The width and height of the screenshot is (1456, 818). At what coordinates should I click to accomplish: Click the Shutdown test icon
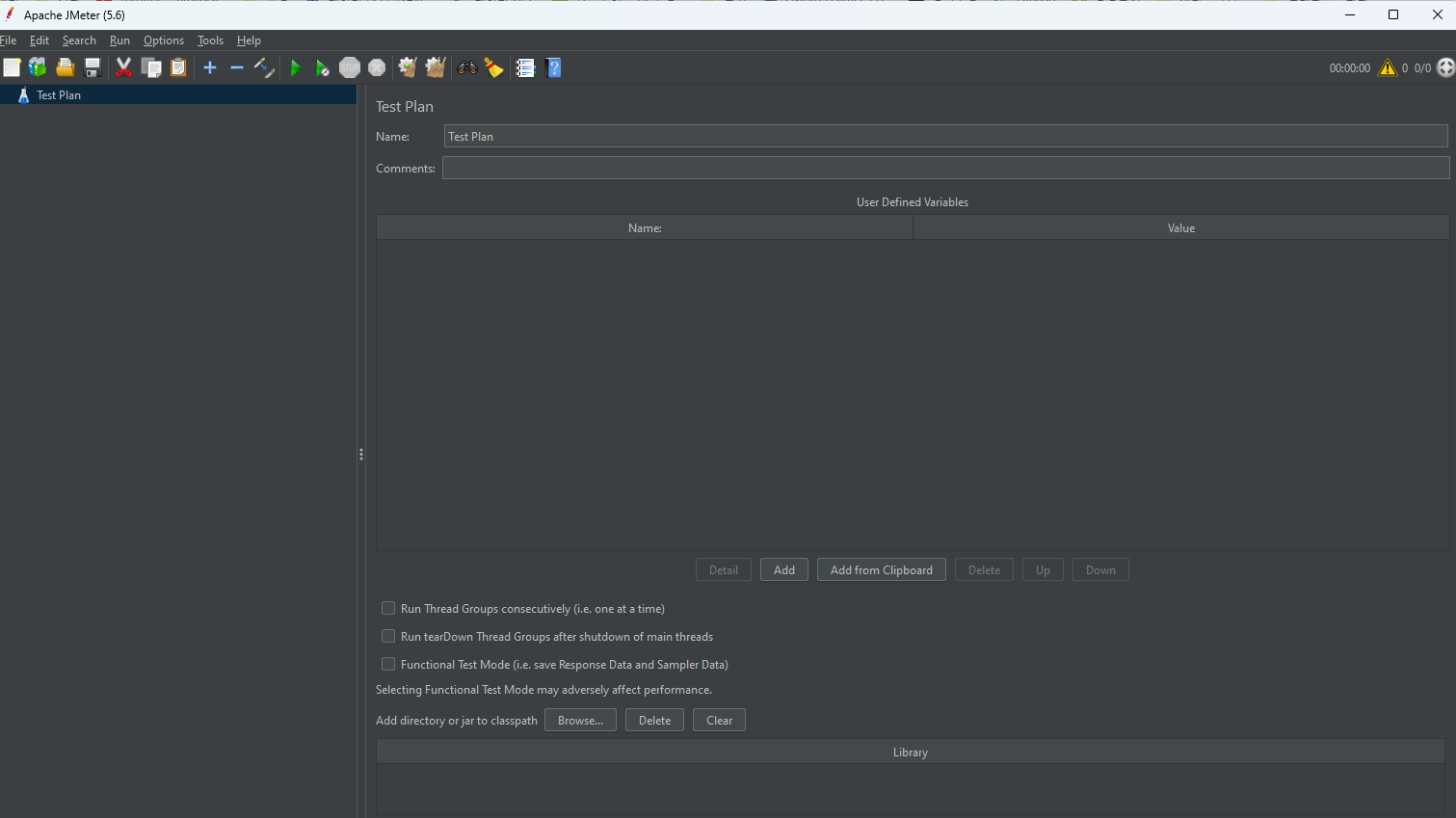click(377, 67)
